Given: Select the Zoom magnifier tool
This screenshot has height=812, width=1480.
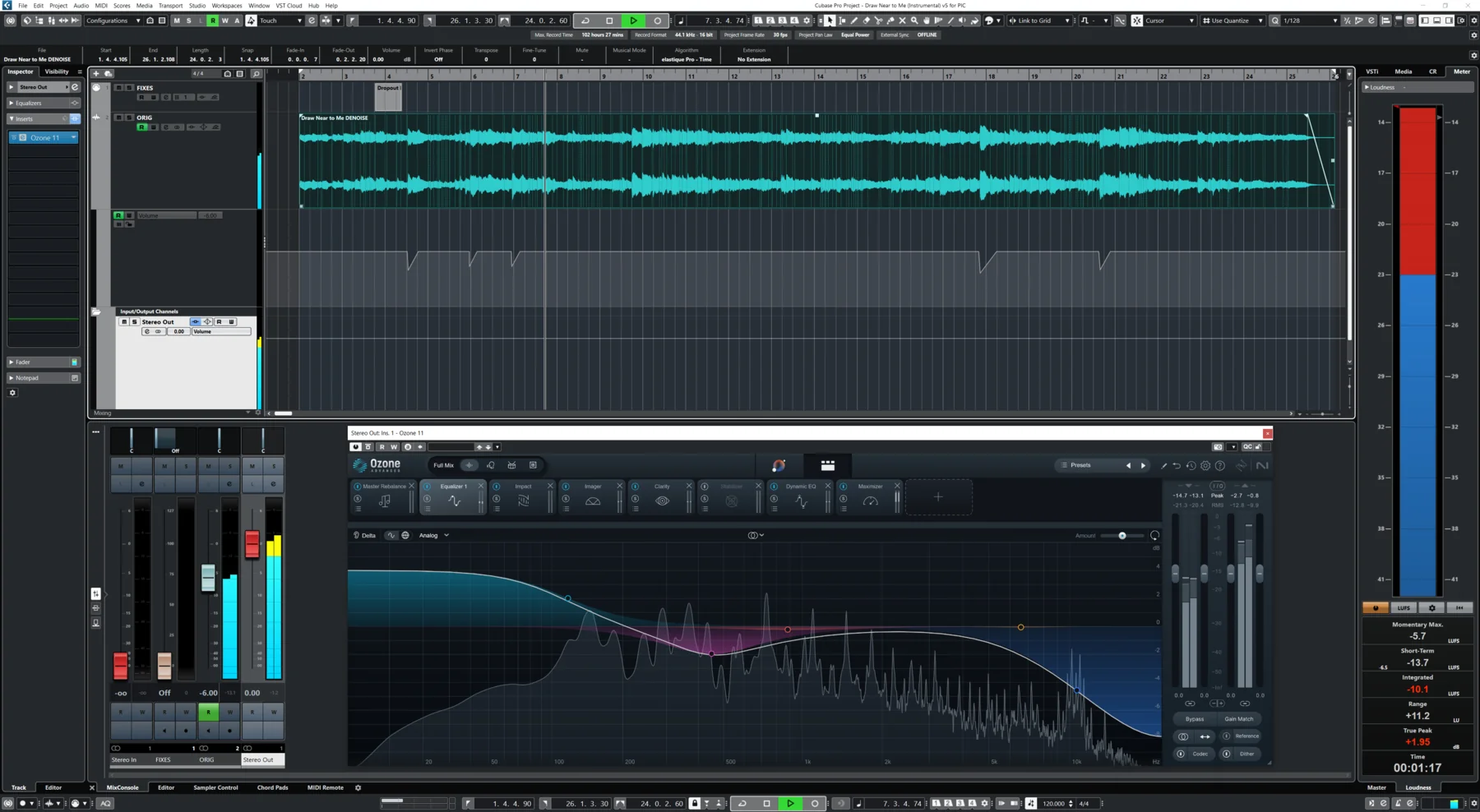Looking at the screenshot, I should click(x=914, y=21).
